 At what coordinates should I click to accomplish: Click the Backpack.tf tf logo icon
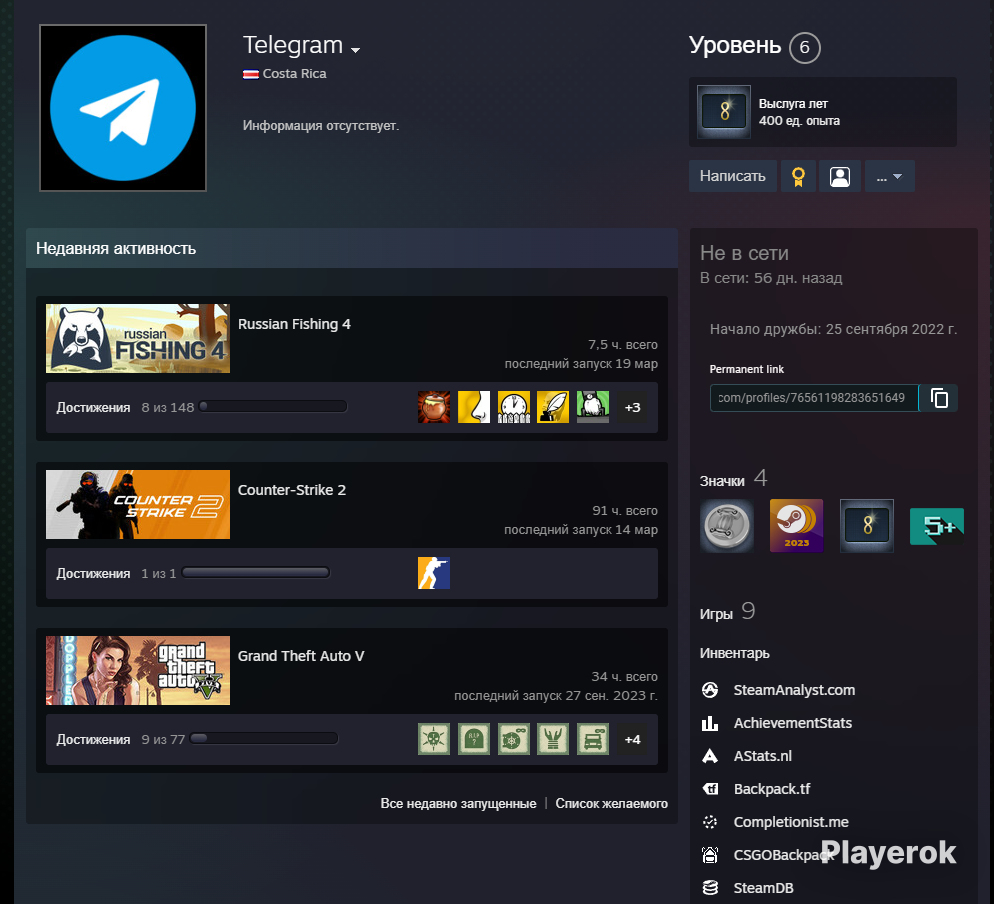(710, 789)
